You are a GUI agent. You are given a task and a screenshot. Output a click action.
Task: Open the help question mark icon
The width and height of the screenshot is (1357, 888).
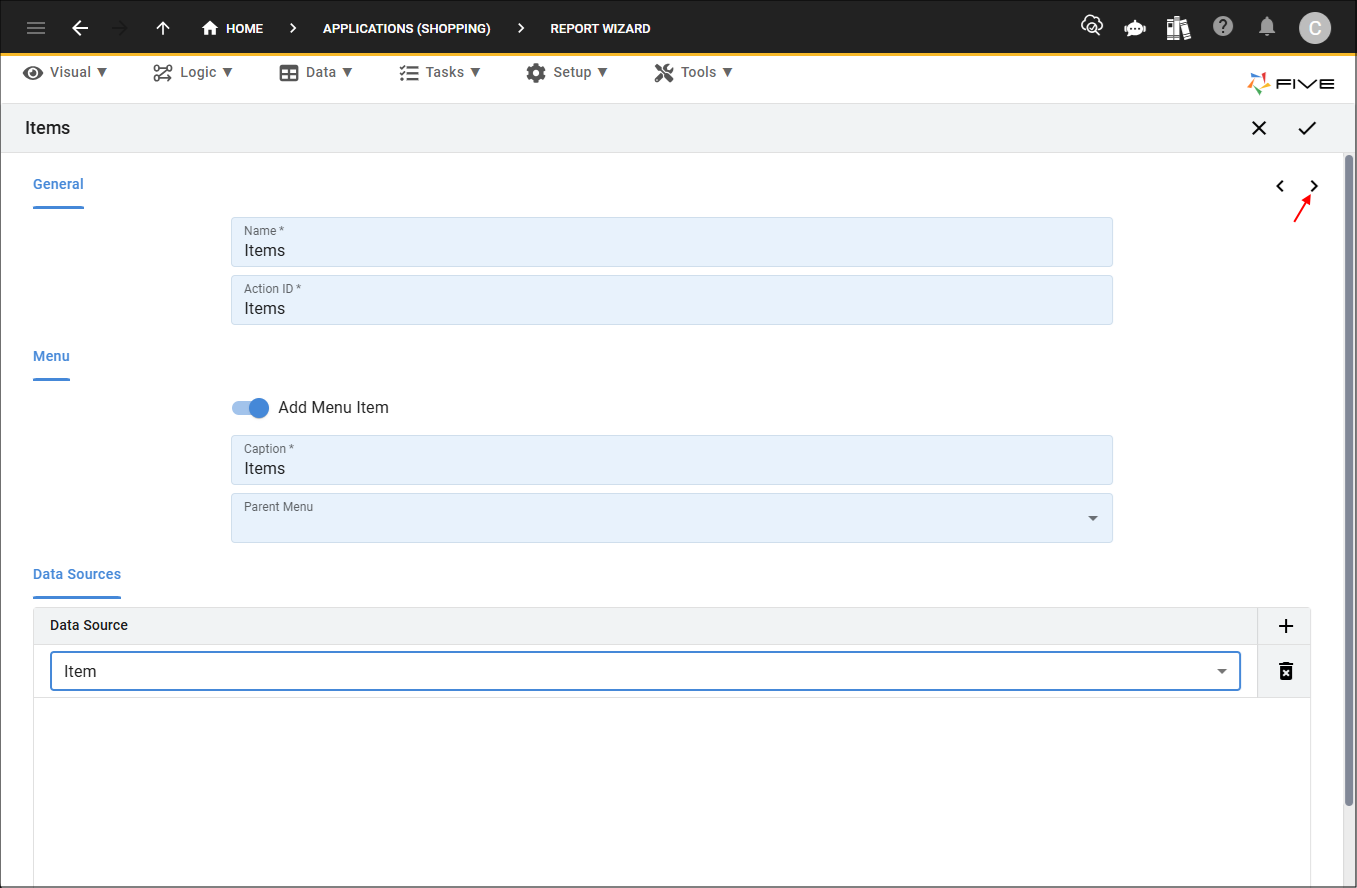[x=1223, y=27]
